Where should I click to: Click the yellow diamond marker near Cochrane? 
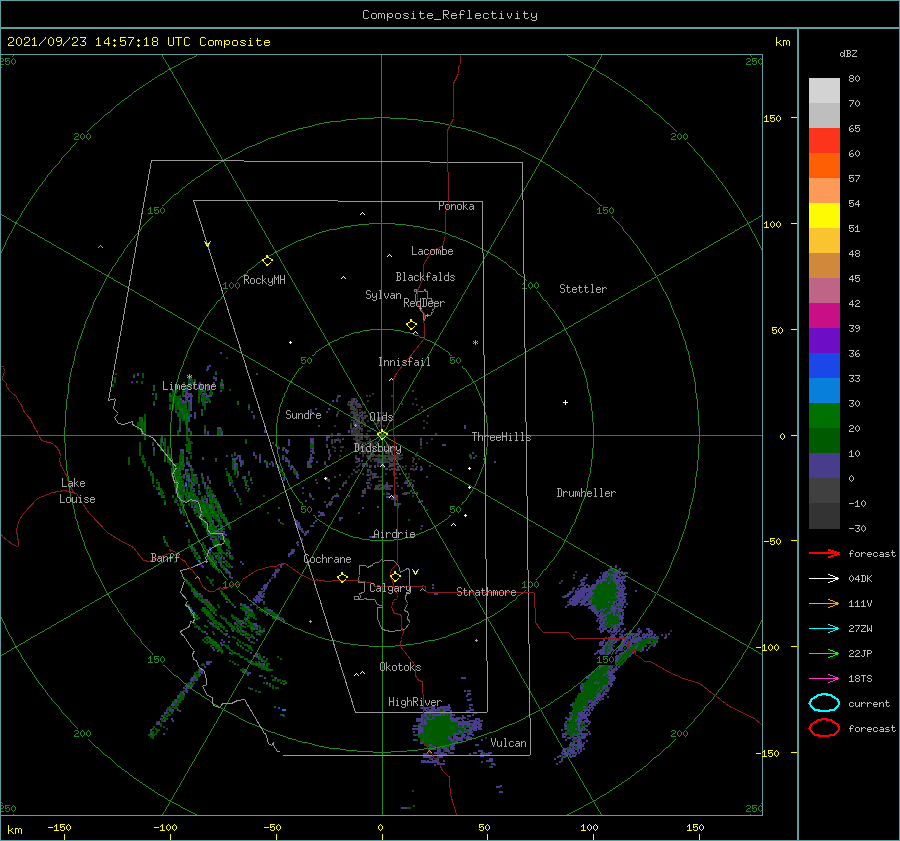point(342,578)
